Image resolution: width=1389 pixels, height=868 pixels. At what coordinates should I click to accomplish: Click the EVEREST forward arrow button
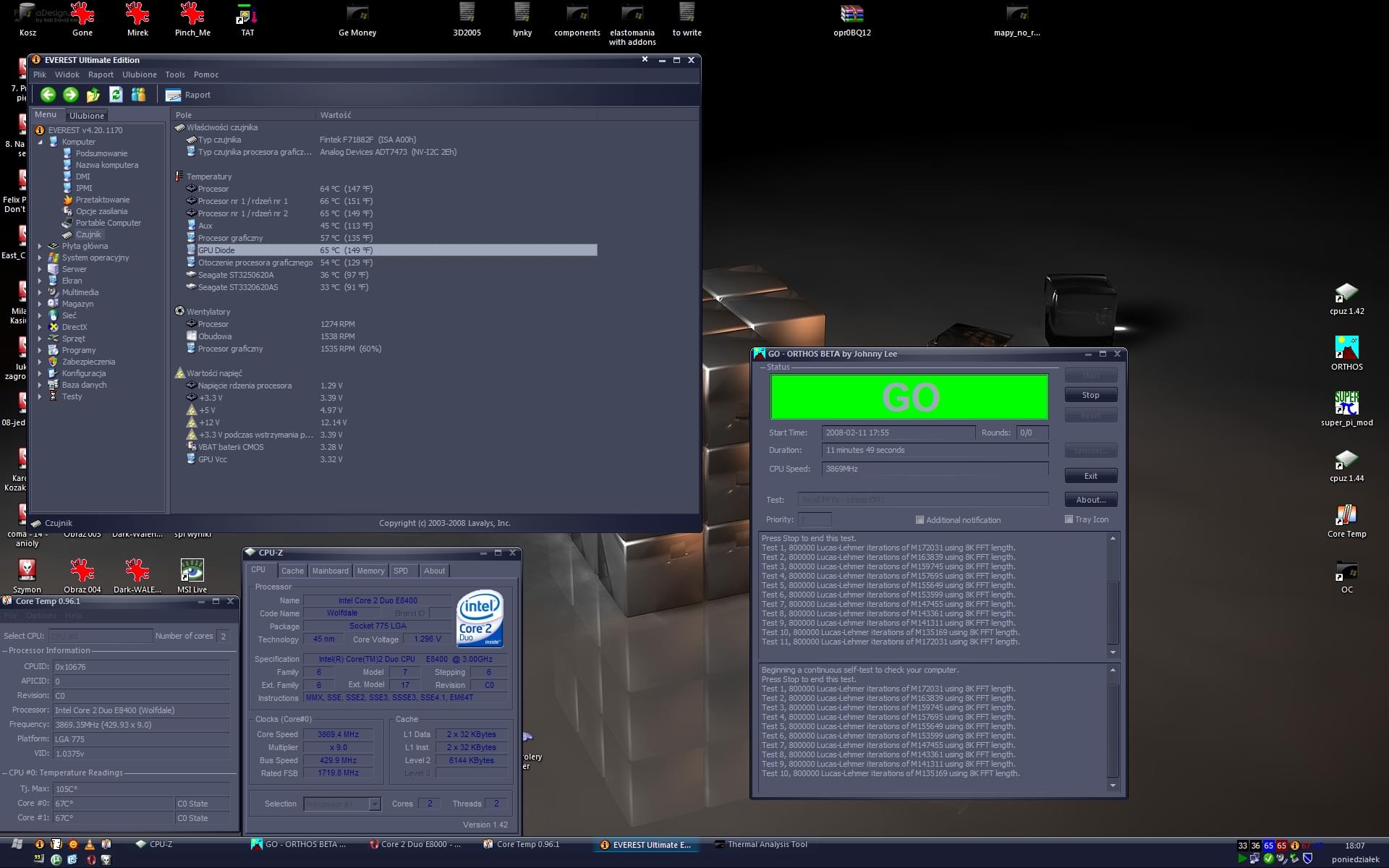tap(70, 95)
